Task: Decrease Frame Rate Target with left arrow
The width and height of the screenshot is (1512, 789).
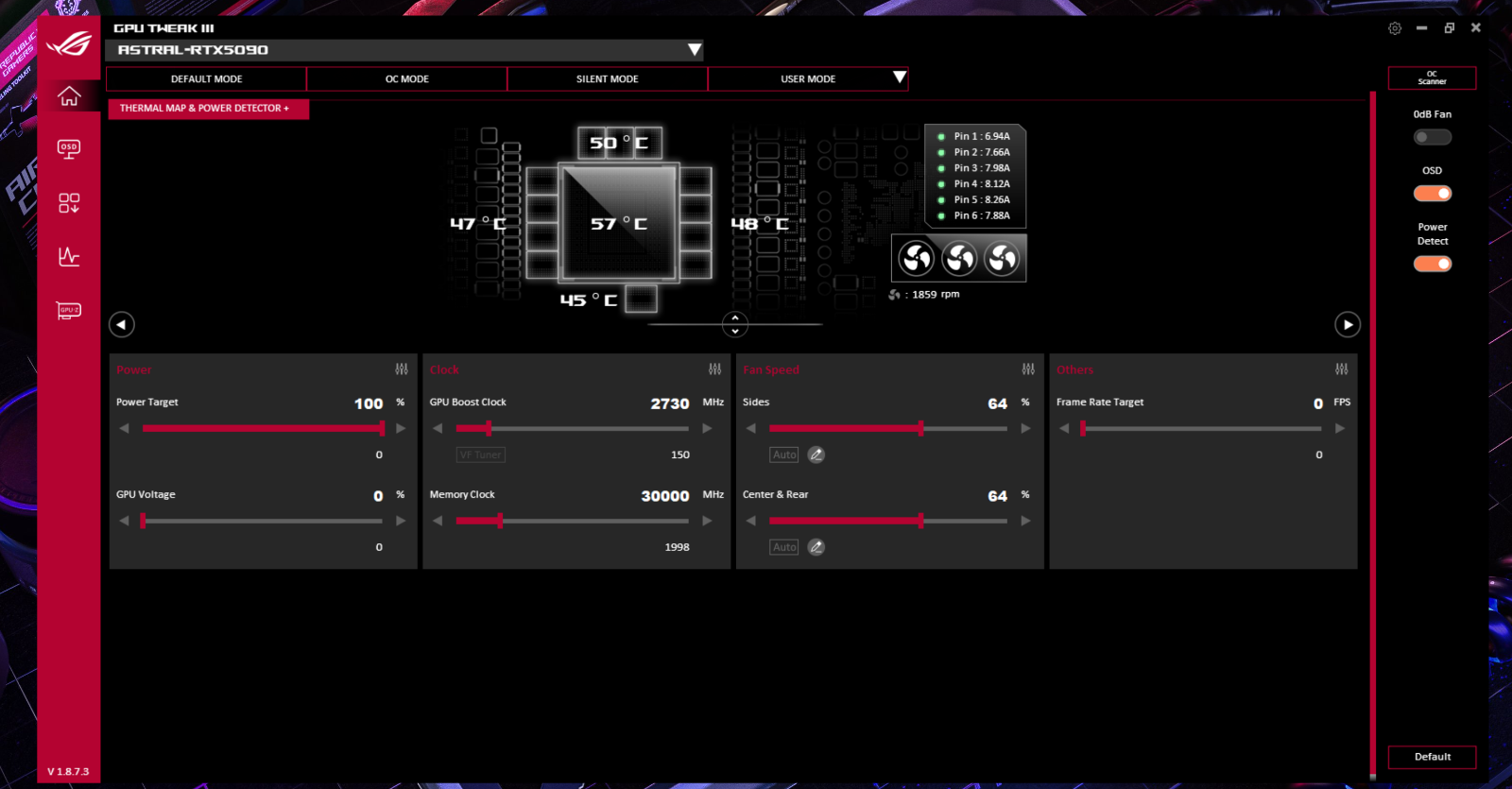Action: coord(1064,428)
